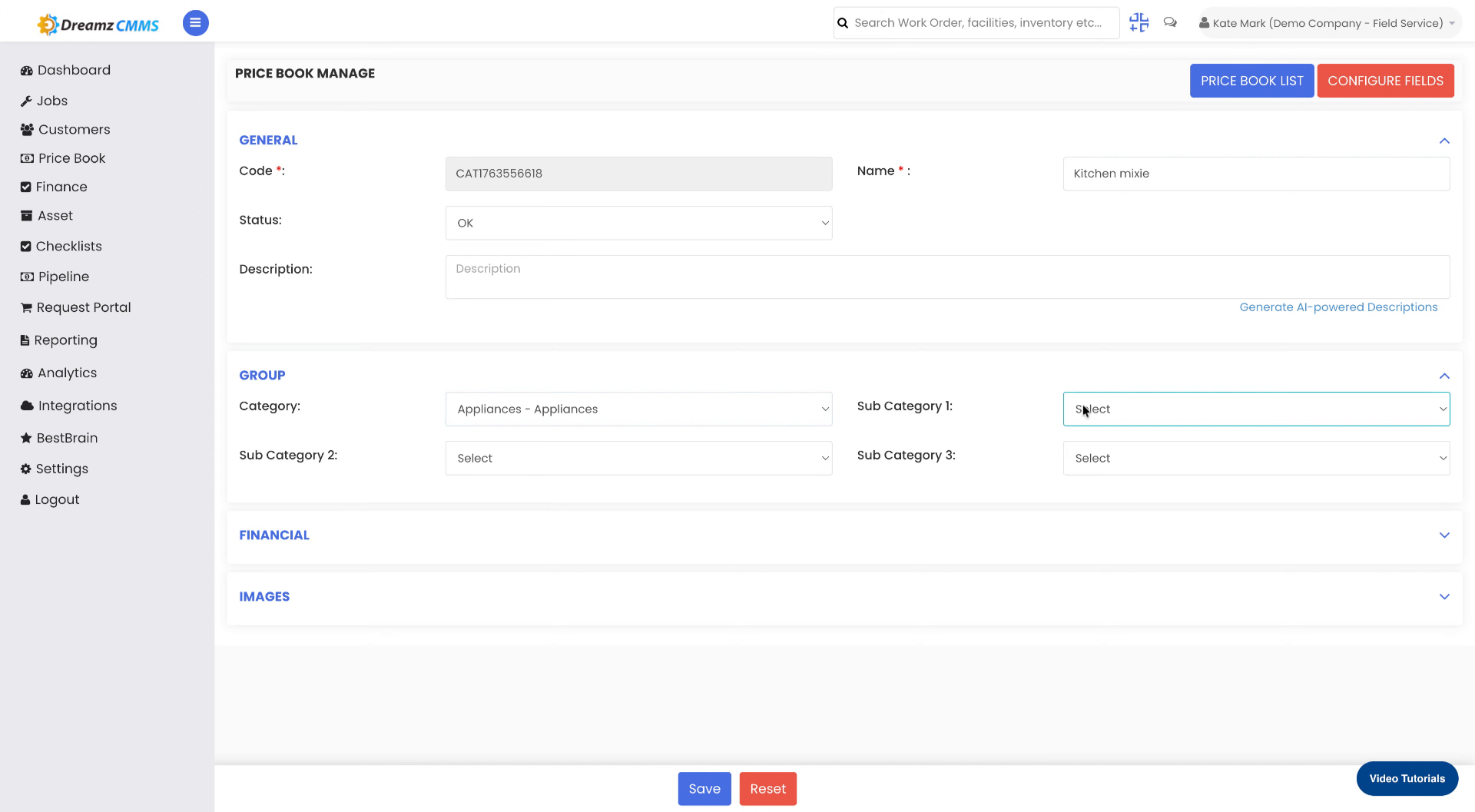The height and width of the screenshot is (812, 1475).
Task: Click the IMAGES section heading
Action: (x=264, y=597)
